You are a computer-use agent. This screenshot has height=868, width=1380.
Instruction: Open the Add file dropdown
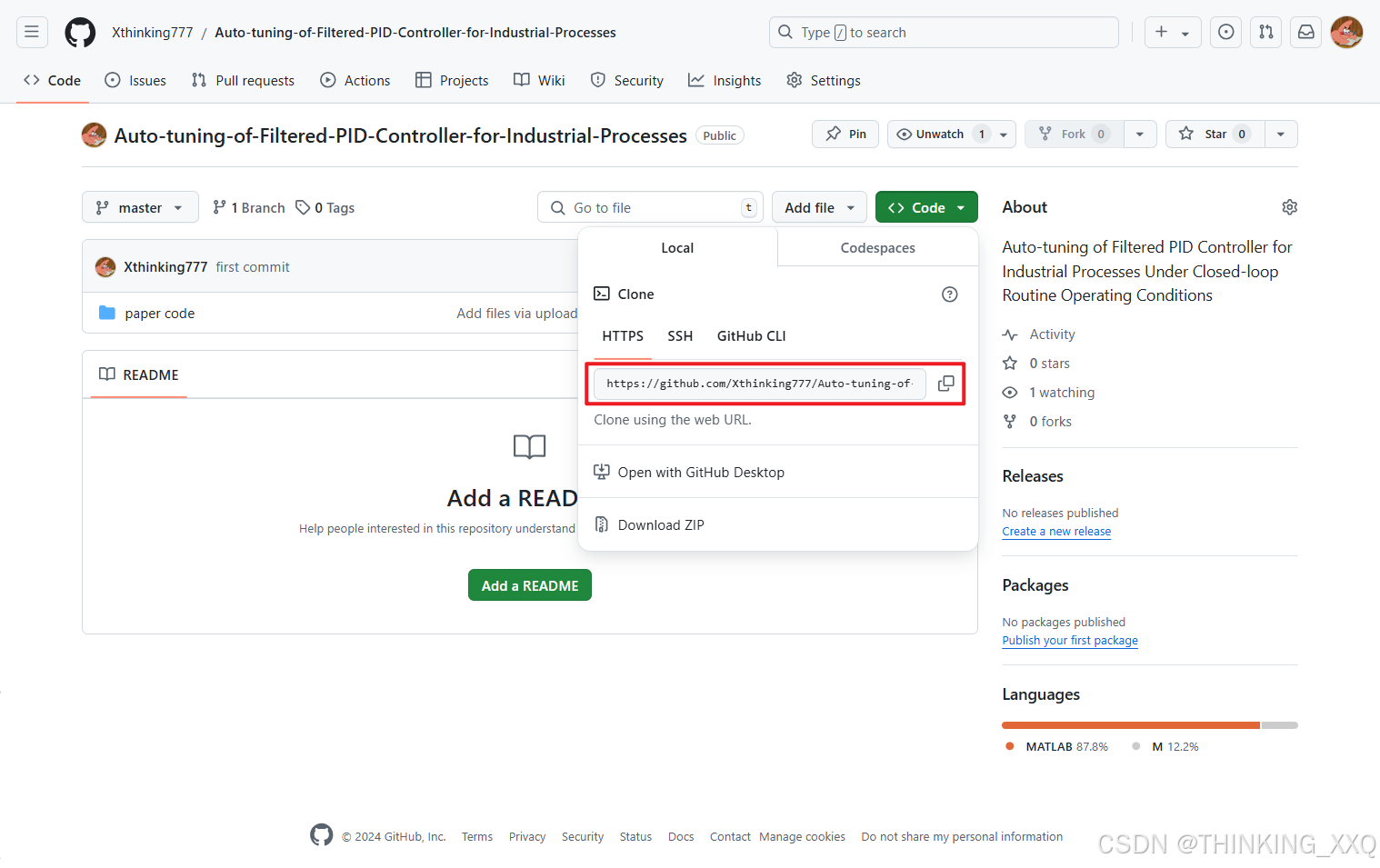click(x=819, y=207)
